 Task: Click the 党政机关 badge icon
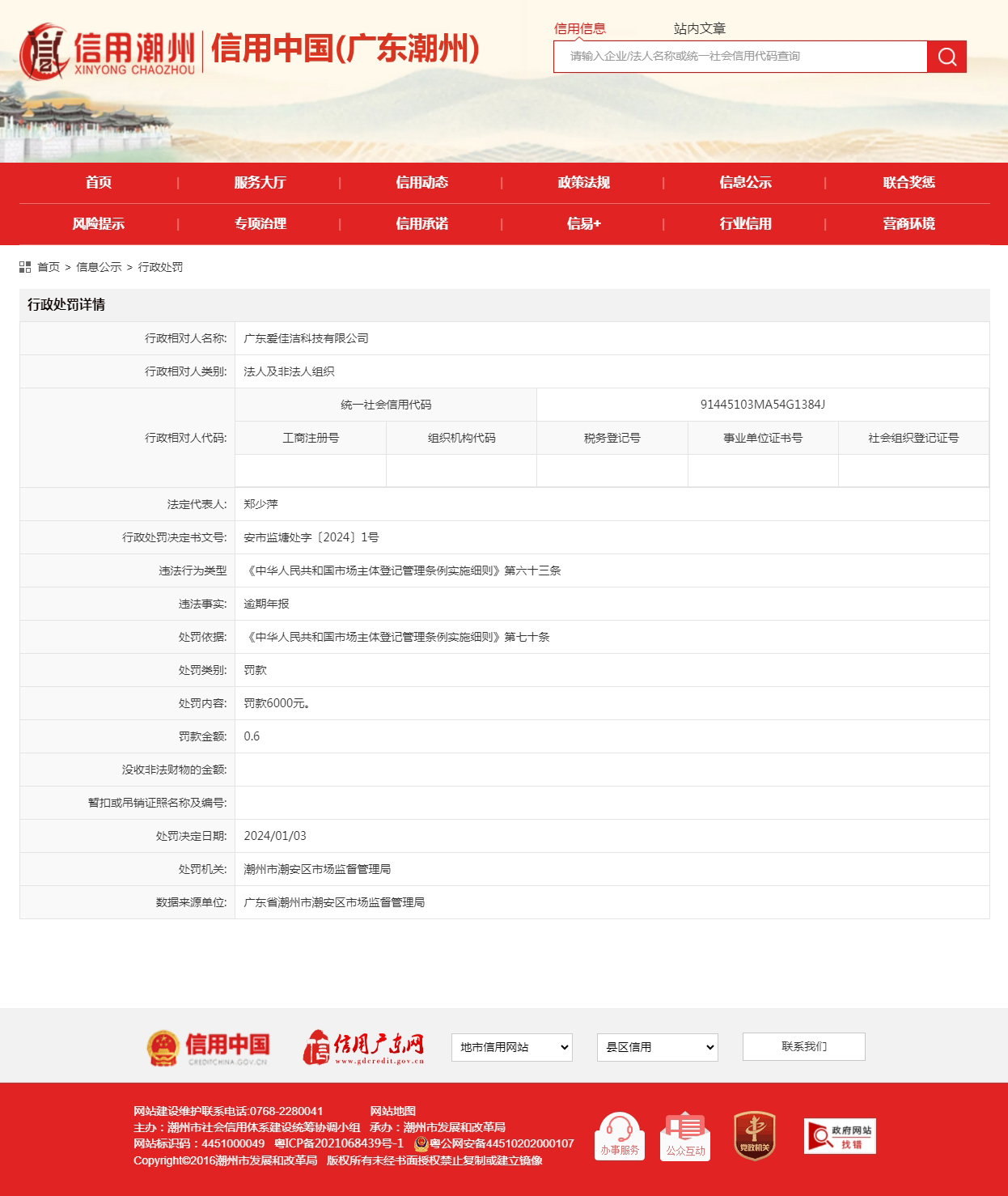tap(754, 1135)
